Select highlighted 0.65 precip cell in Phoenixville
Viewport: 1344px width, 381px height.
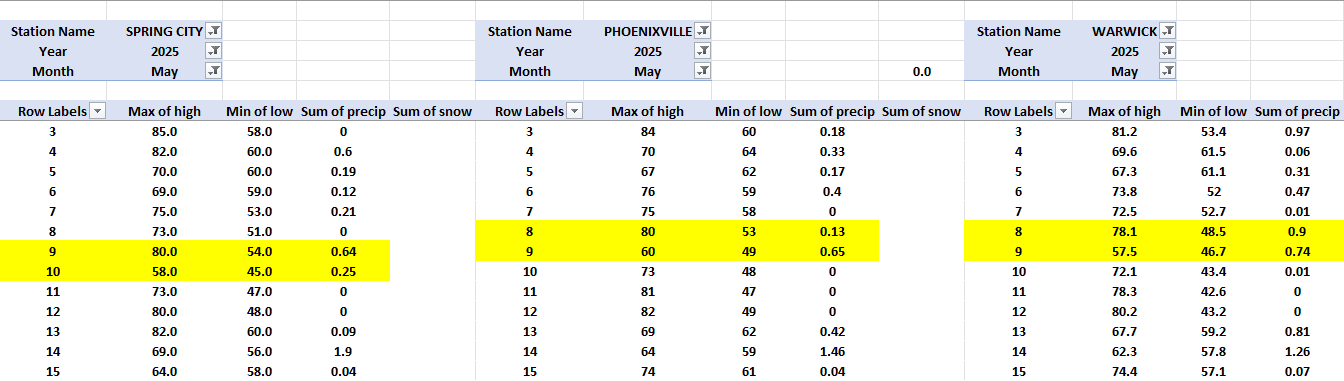tap(833, 251)
